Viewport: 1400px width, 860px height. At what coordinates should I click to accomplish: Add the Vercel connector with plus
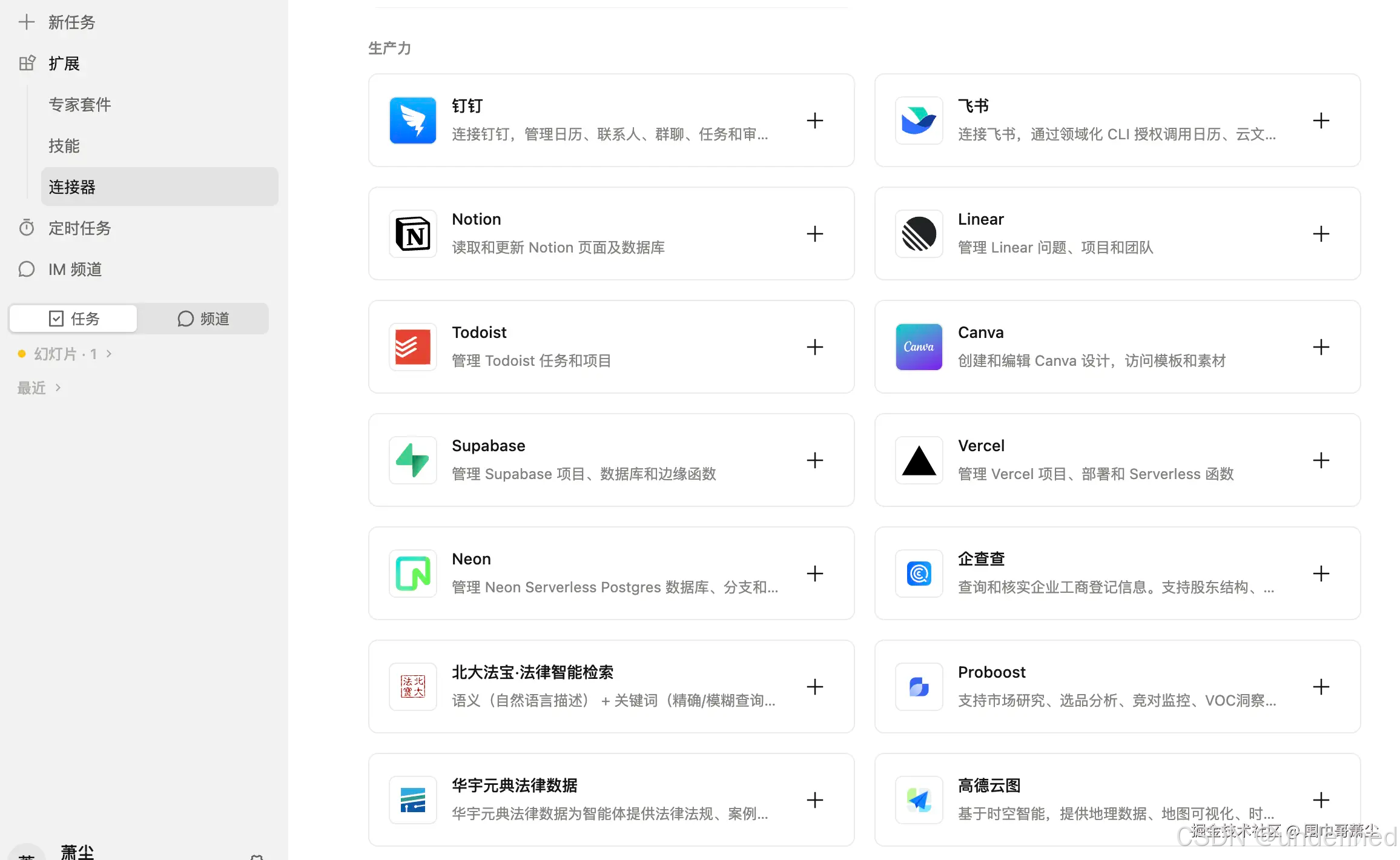(1321, 460)
